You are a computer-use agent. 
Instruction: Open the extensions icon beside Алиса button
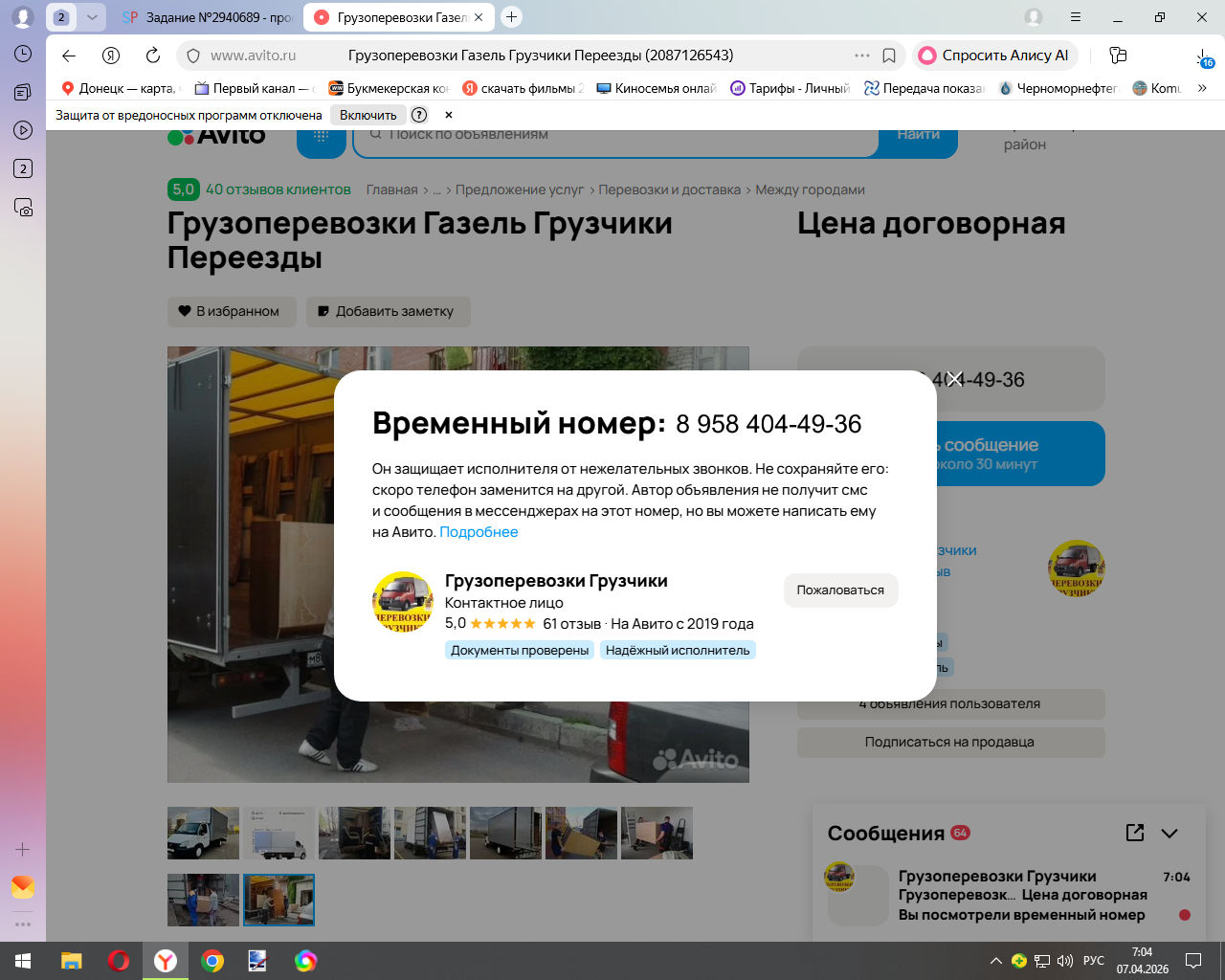1118,56
